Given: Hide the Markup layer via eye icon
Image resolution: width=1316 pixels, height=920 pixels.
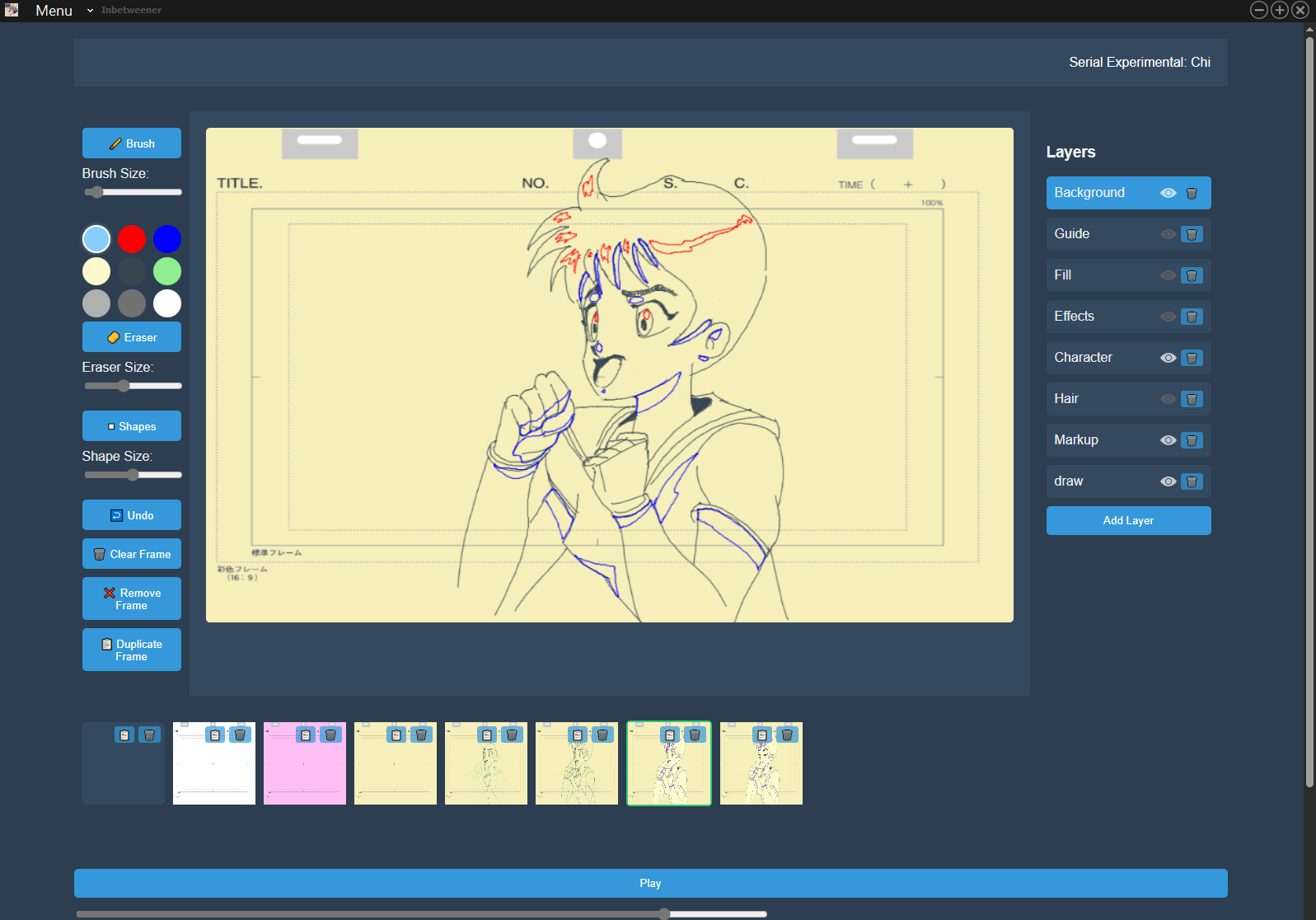Looking at the screenshot, I should [x=1168, y=440].
